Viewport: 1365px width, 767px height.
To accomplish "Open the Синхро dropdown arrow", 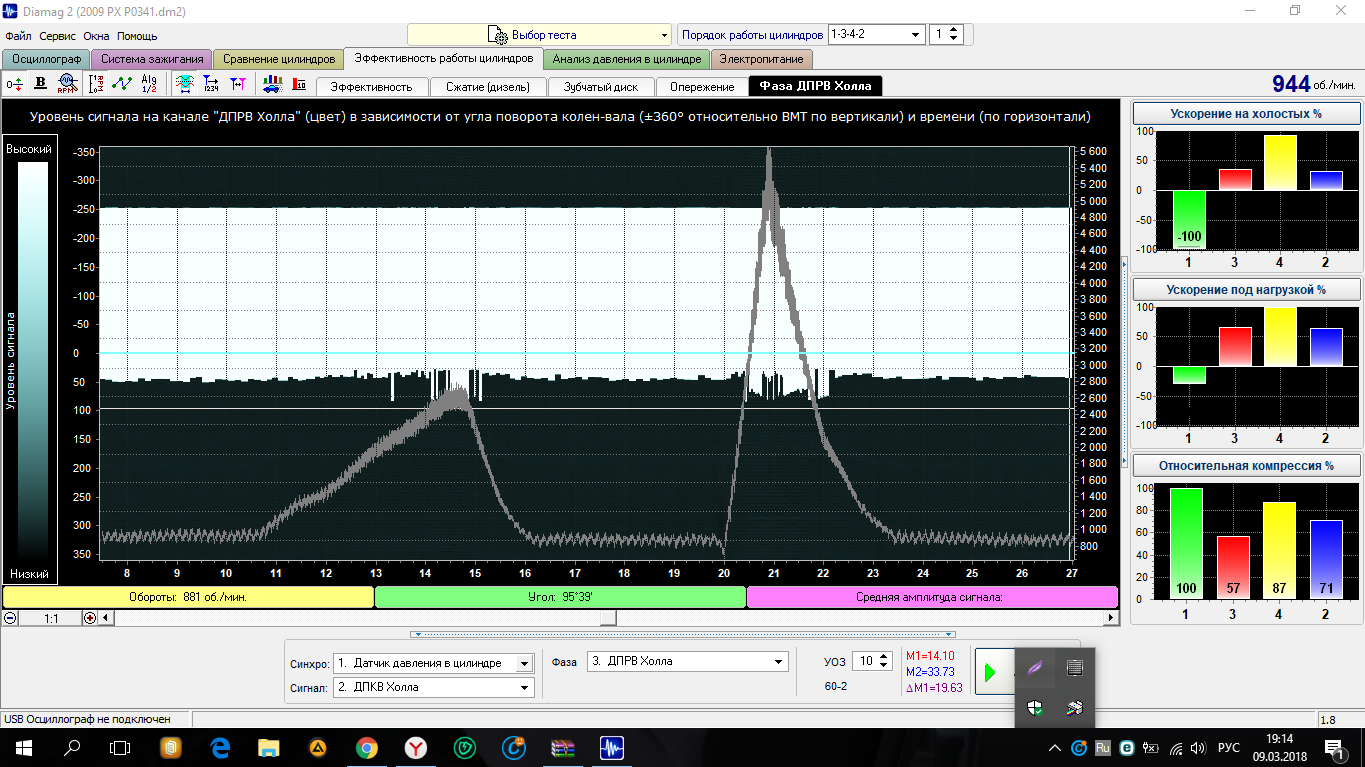I will pyautogui.click(x=525, y=663).
